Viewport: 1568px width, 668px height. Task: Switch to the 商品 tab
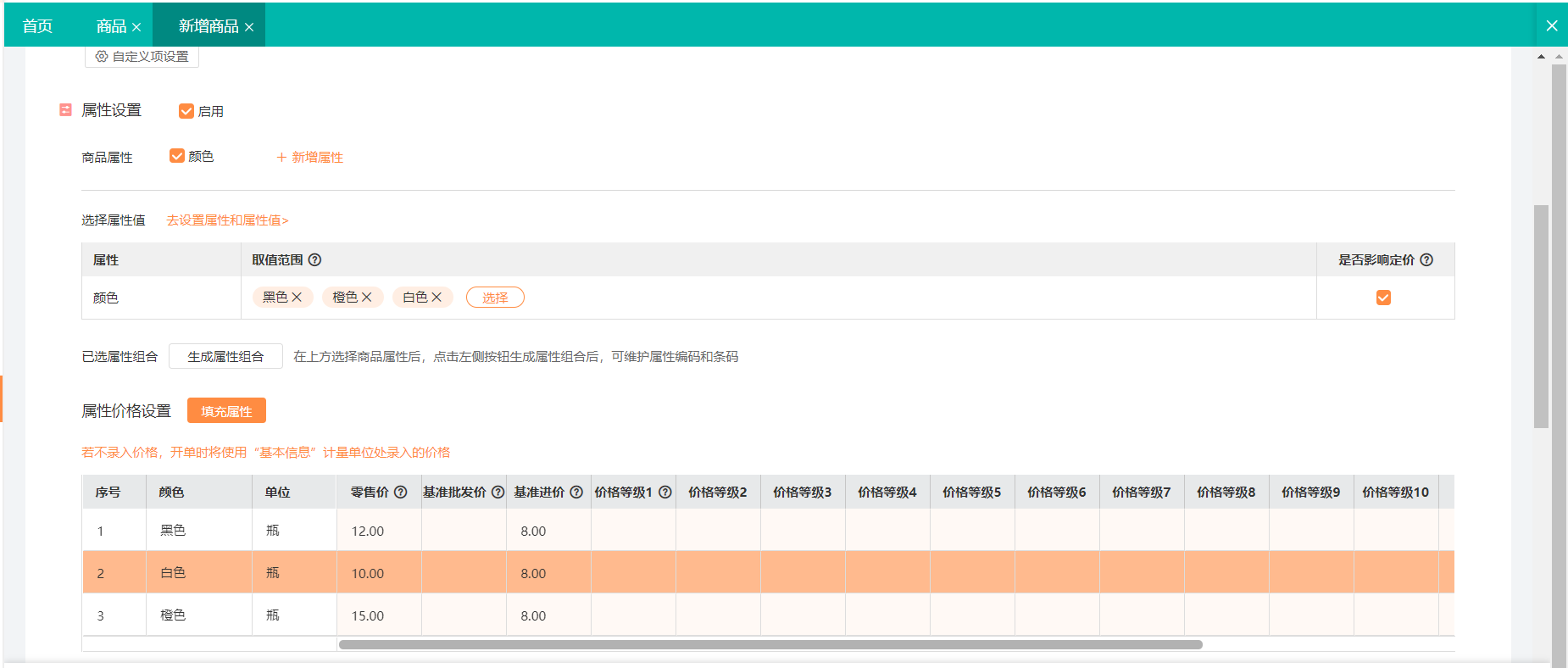click(x=110, y=26)
